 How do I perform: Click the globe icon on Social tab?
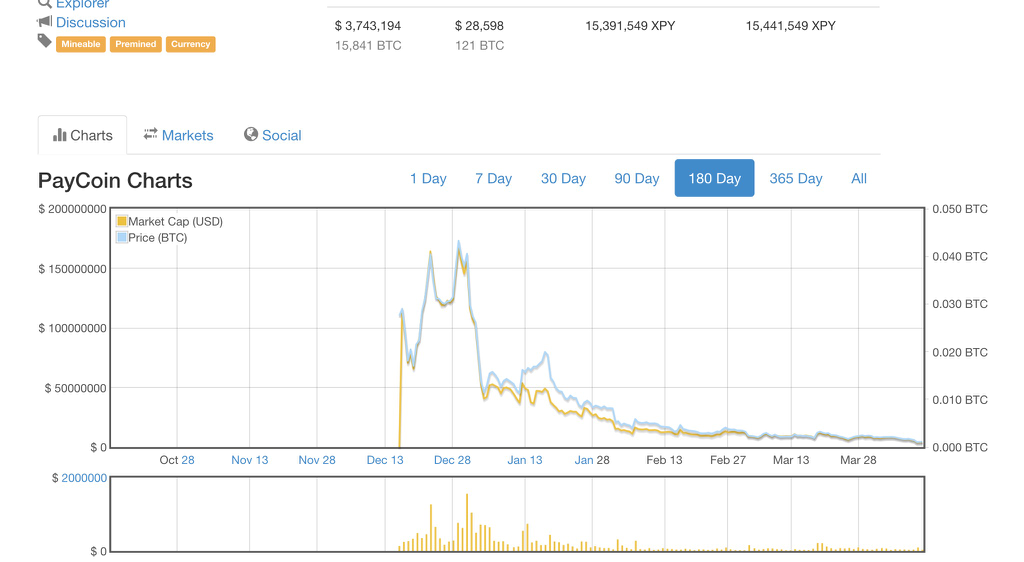[x=251, y=134]
